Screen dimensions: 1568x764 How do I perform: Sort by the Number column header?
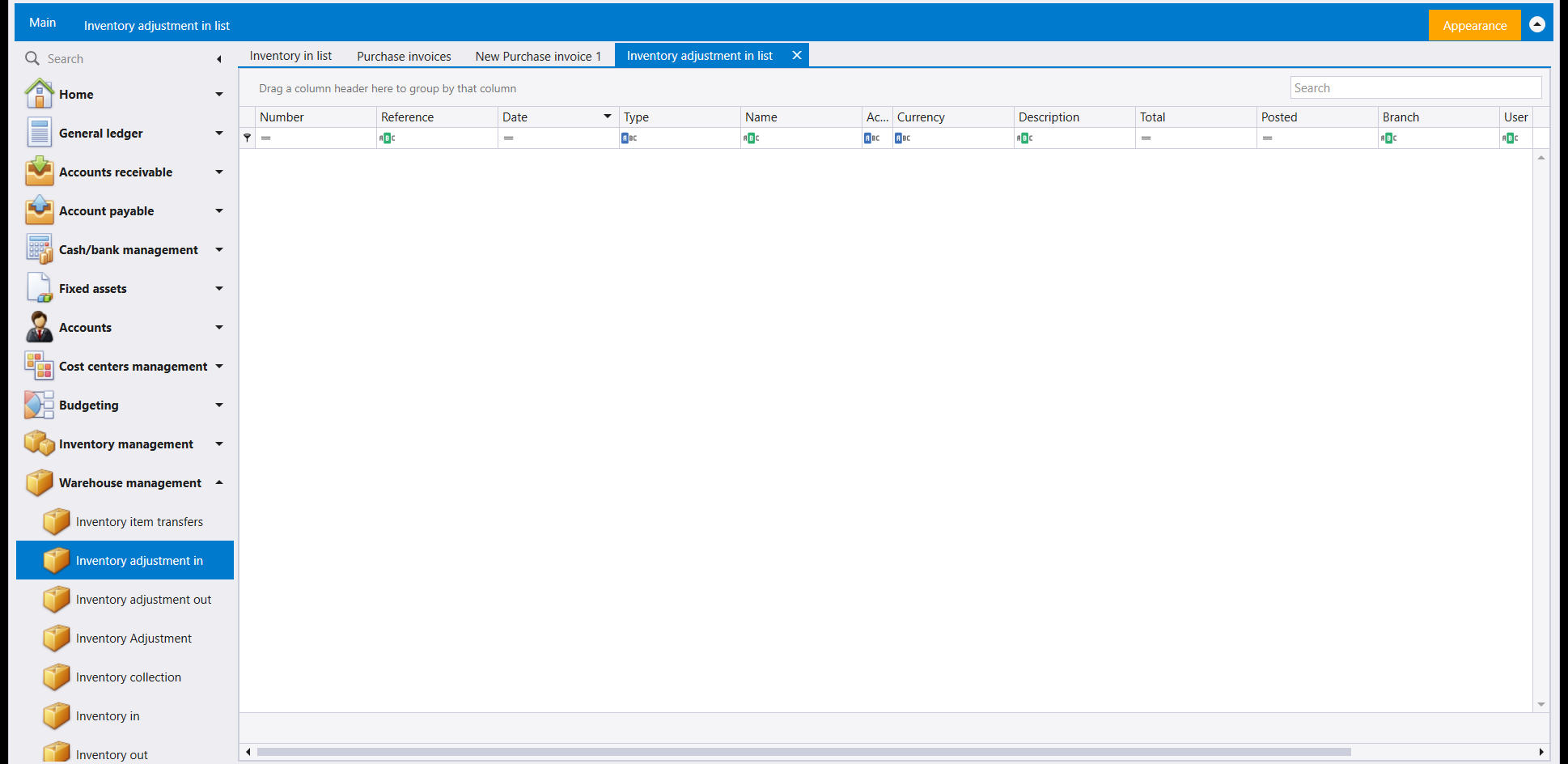click(x=316, y=117)
